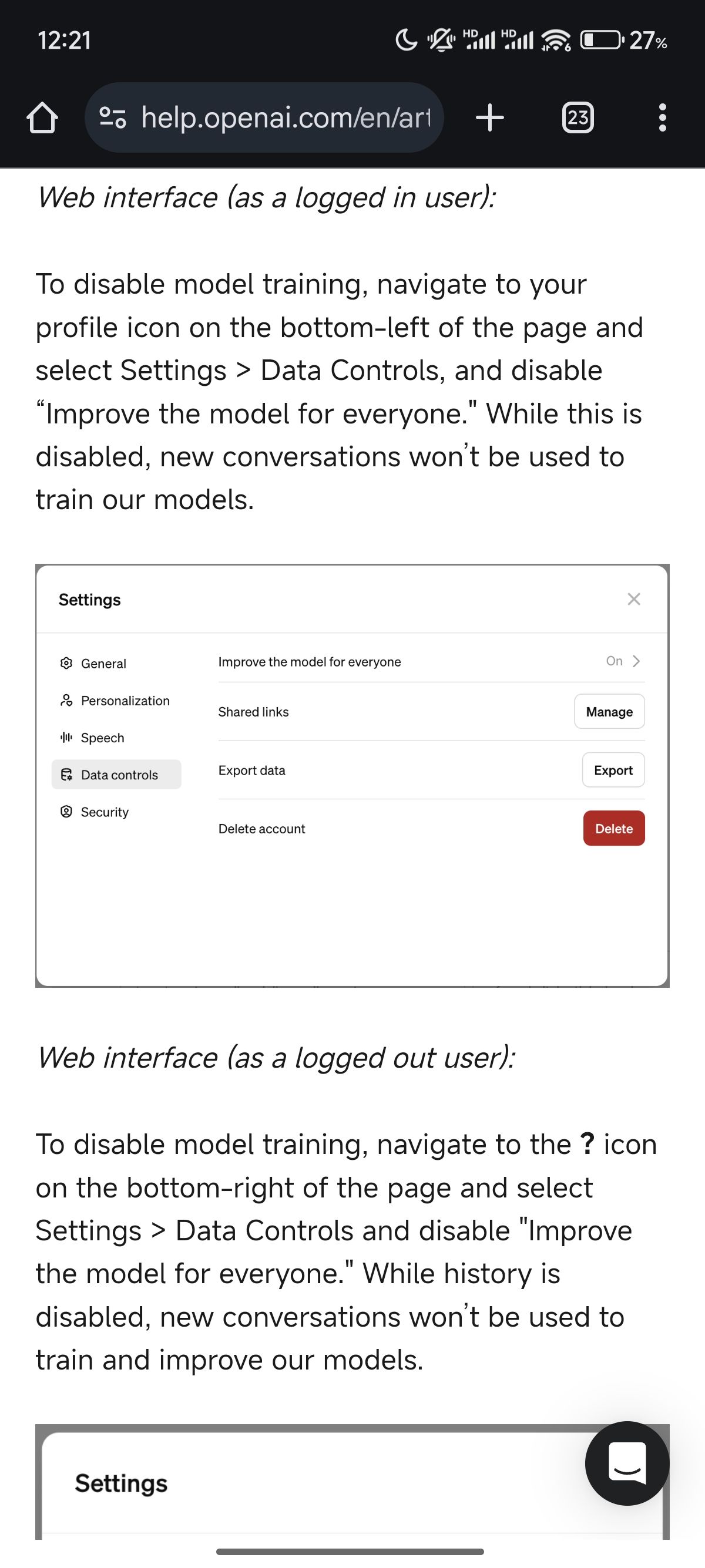
Task: Click the red Delete account button
Action: pos(614,829)
